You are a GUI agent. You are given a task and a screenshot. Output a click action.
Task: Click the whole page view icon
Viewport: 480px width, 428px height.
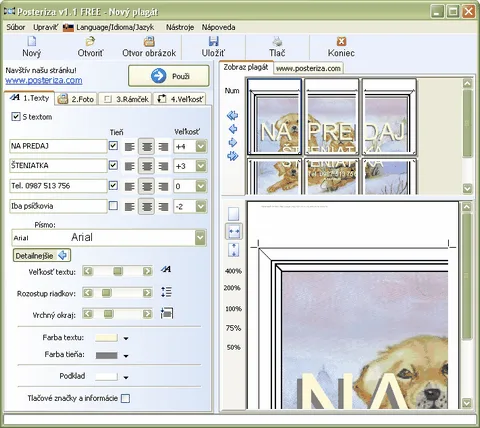[x=233, y=214]
